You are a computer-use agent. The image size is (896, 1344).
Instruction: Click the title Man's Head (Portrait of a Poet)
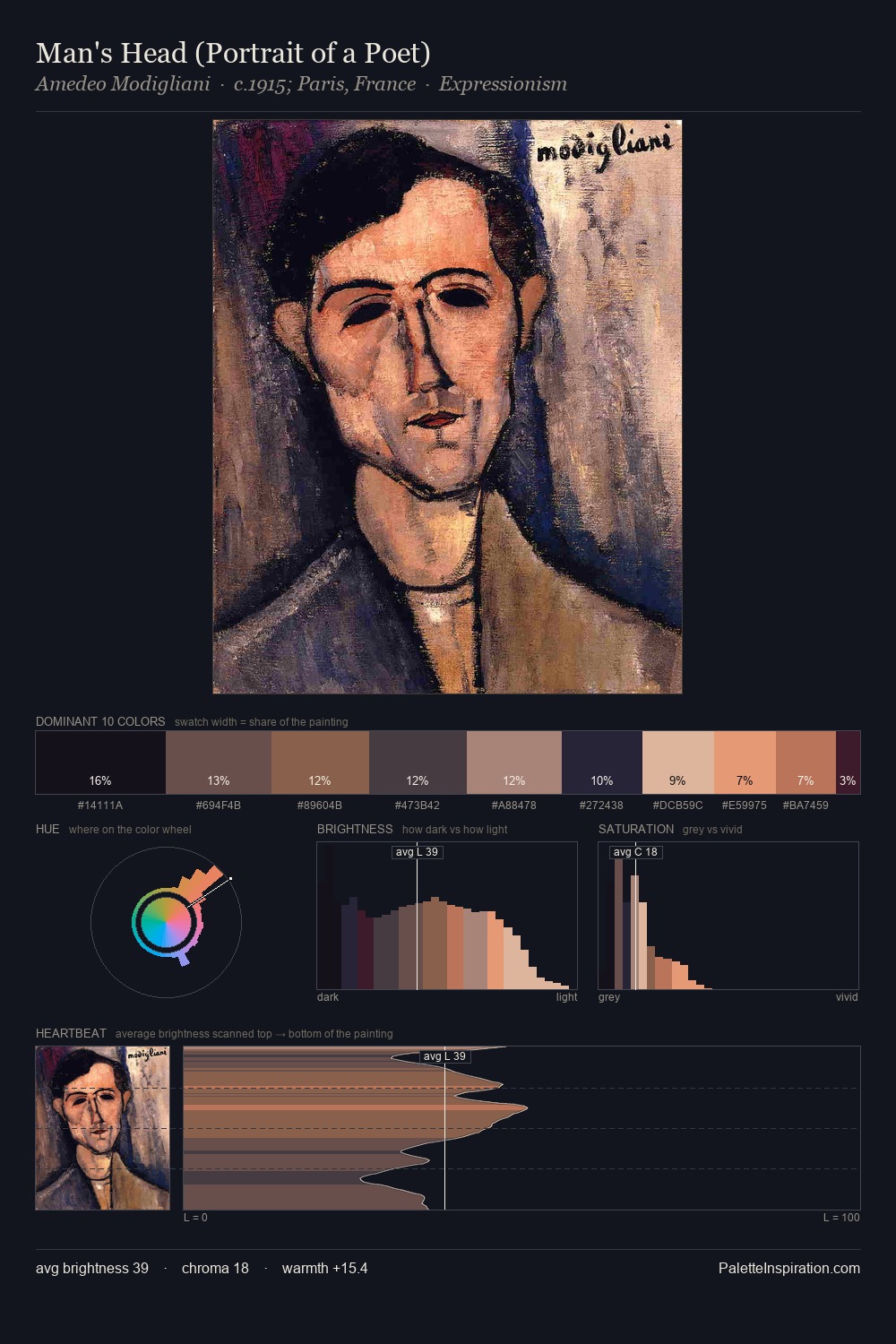(x=233, y=53)
